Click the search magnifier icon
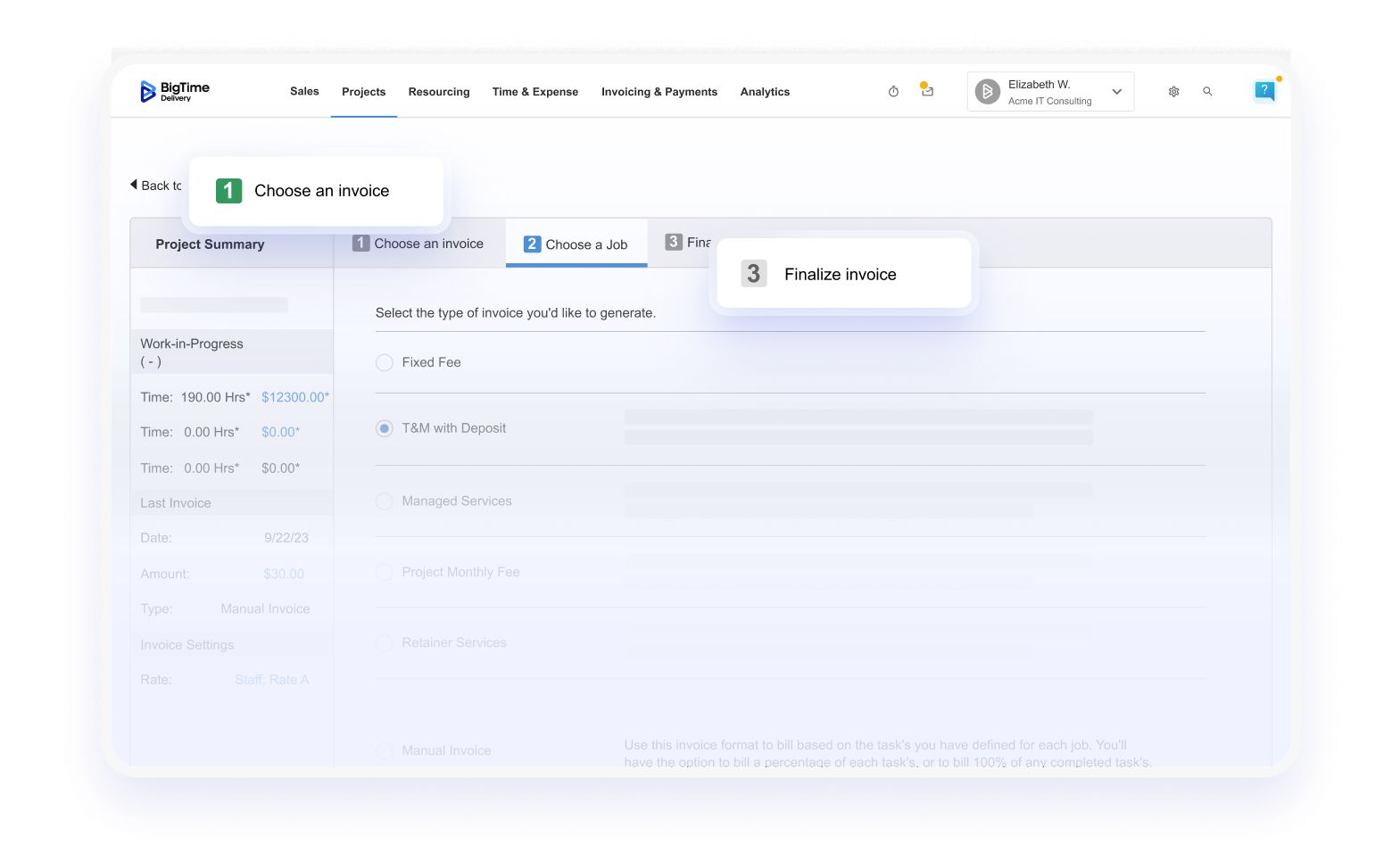 point(1207,92)
